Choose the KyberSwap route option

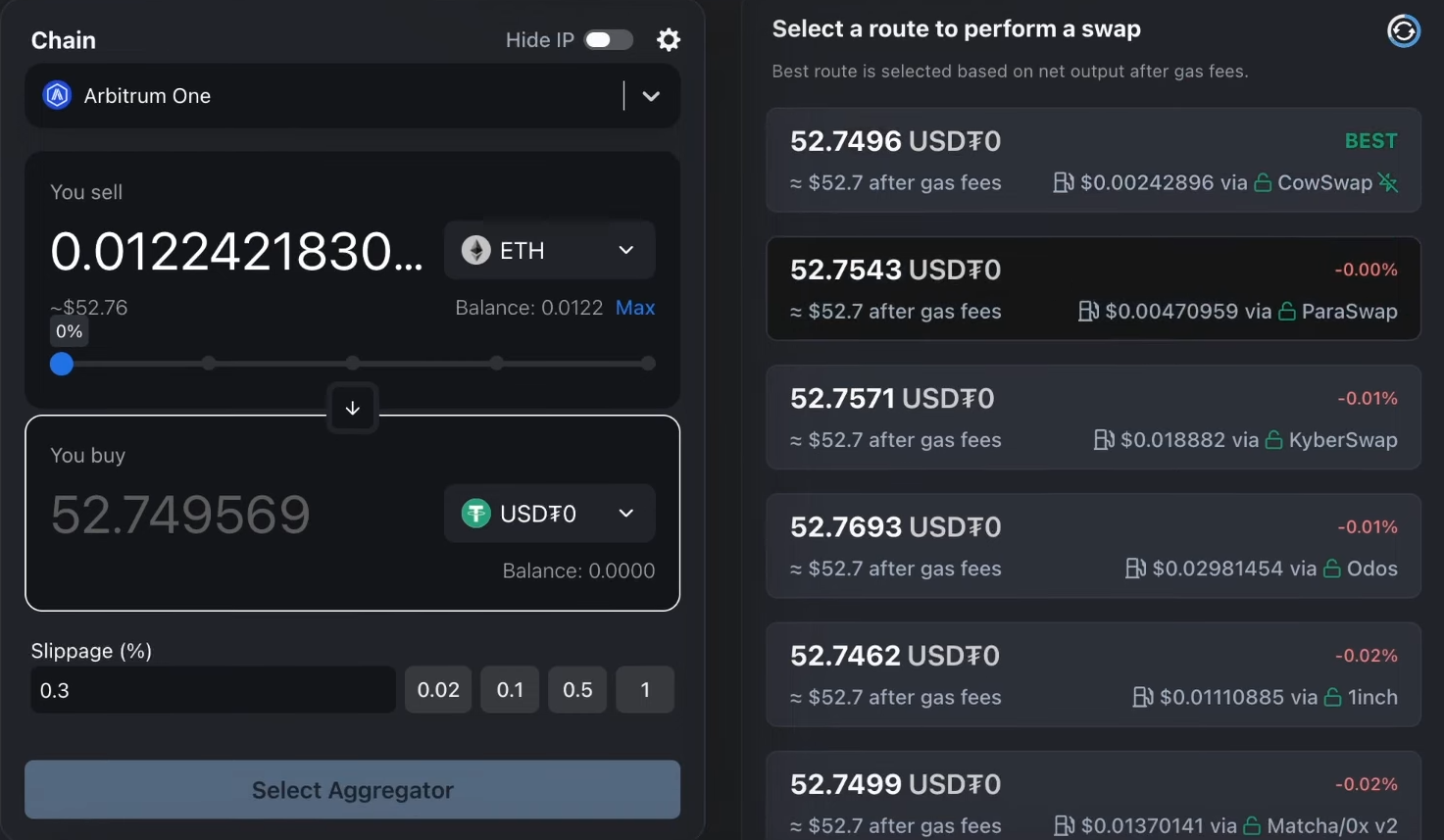tap(1093, 418)
